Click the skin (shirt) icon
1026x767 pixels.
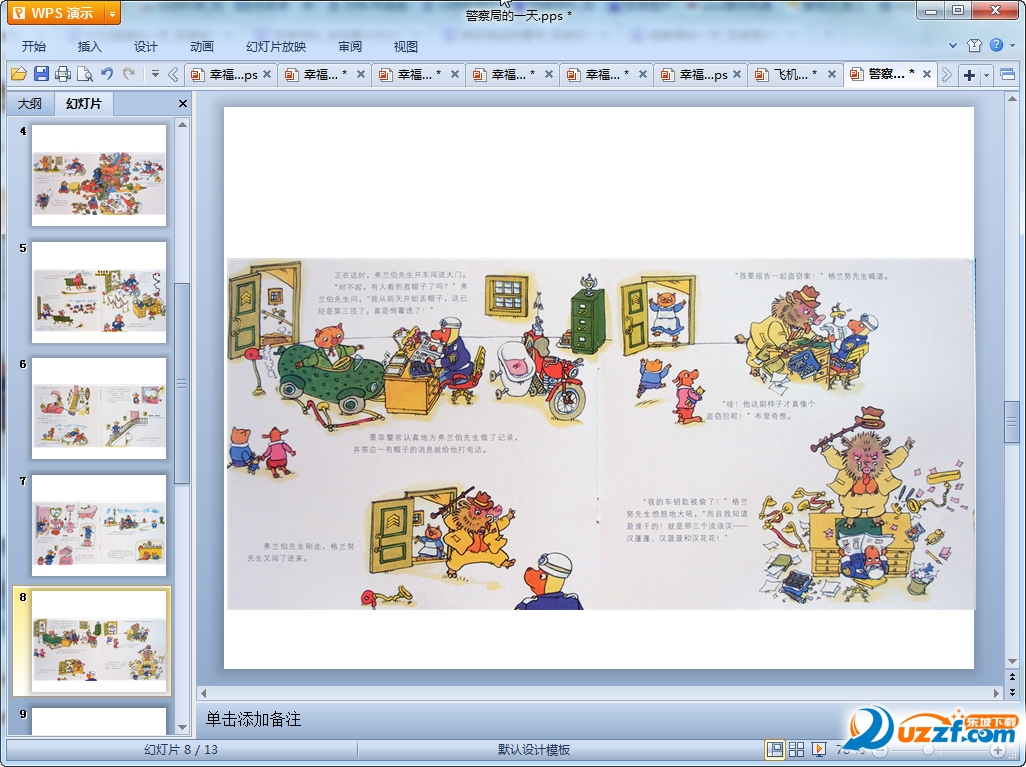pyautogui.click(x=974, y=45)
